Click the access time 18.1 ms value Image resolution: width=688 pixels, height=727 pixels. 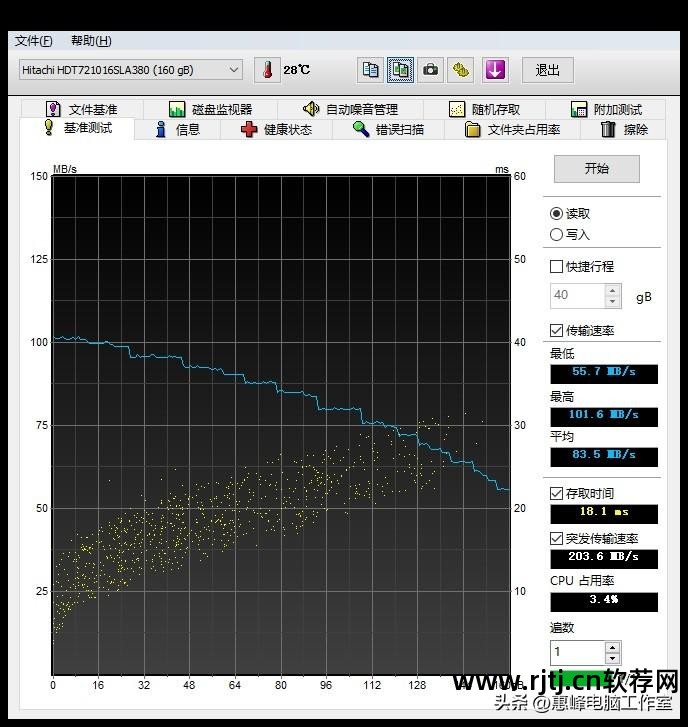(604, 514)
